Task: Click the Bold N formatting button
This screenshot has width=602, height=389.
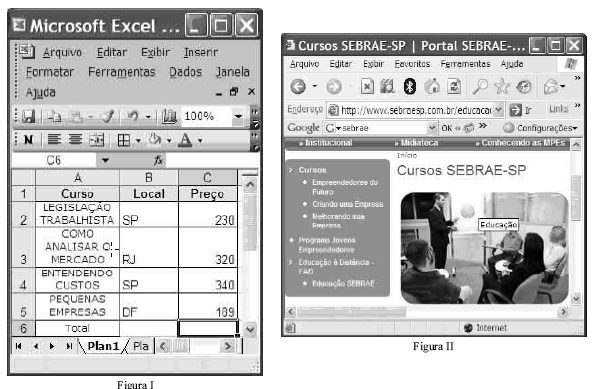Action: (28, 140)
